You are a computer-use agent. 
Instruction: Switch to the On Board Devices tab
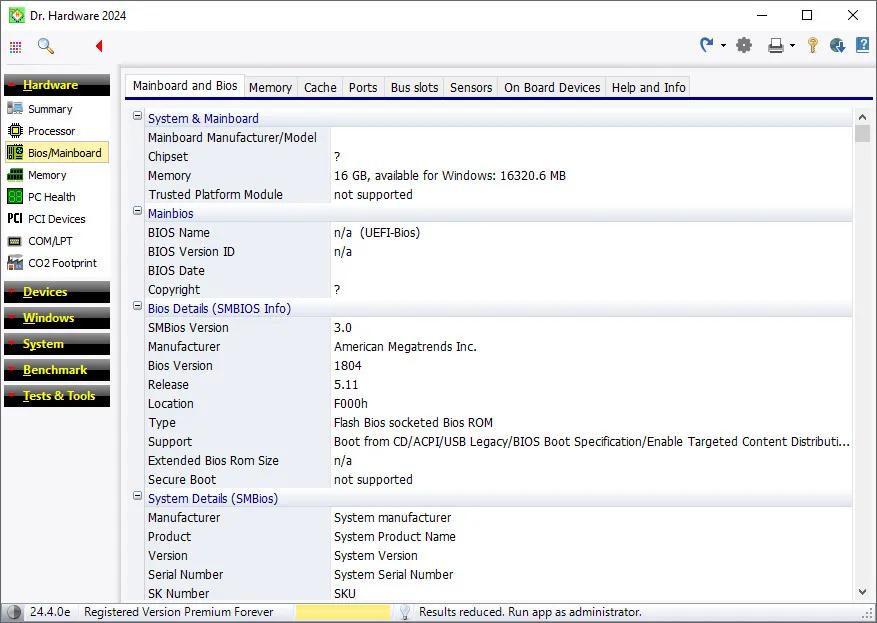click(x=551, y=88)
